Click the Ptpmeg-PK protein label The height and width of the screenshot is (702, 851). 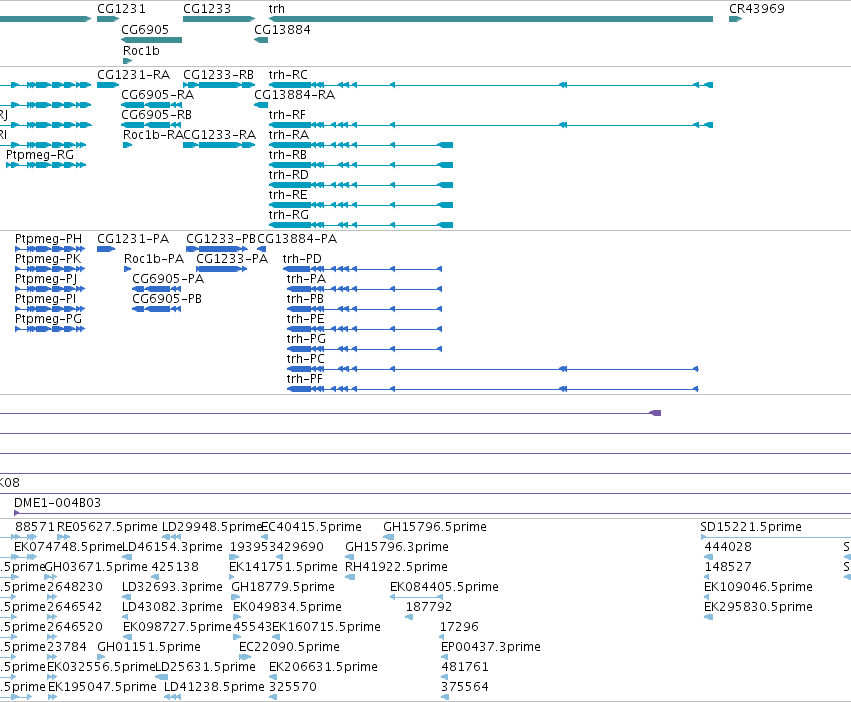click(48, 259)
